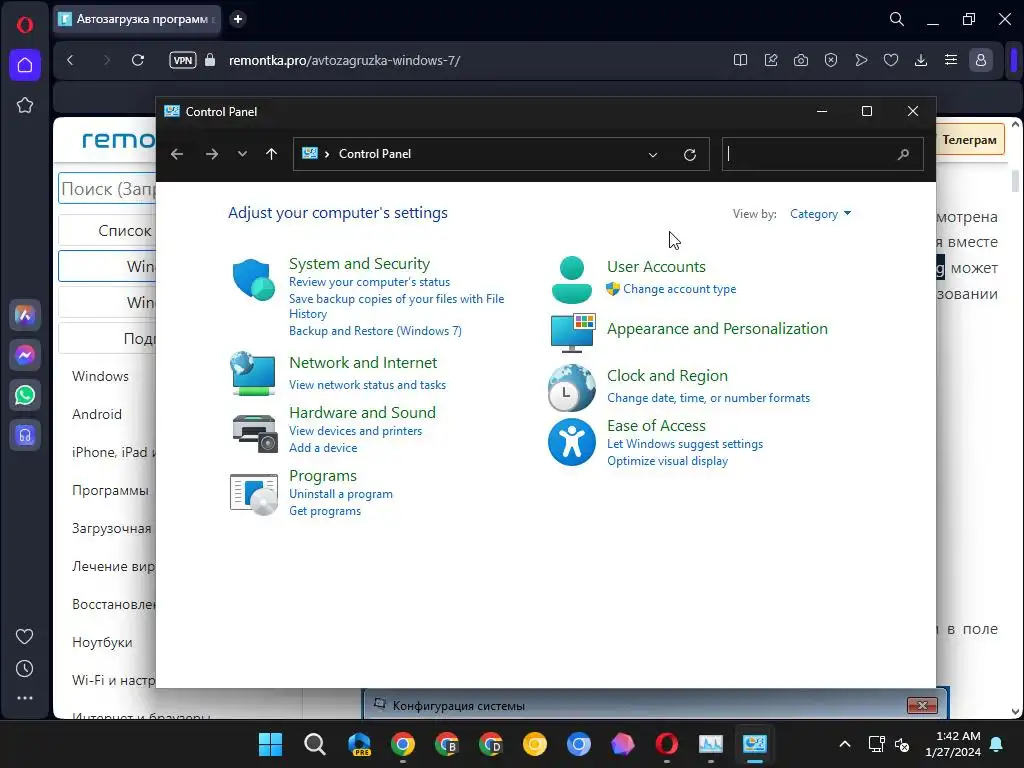Open the notification bell in taskbar
Screen dimensions: 1024x768
tap(997, 744)
